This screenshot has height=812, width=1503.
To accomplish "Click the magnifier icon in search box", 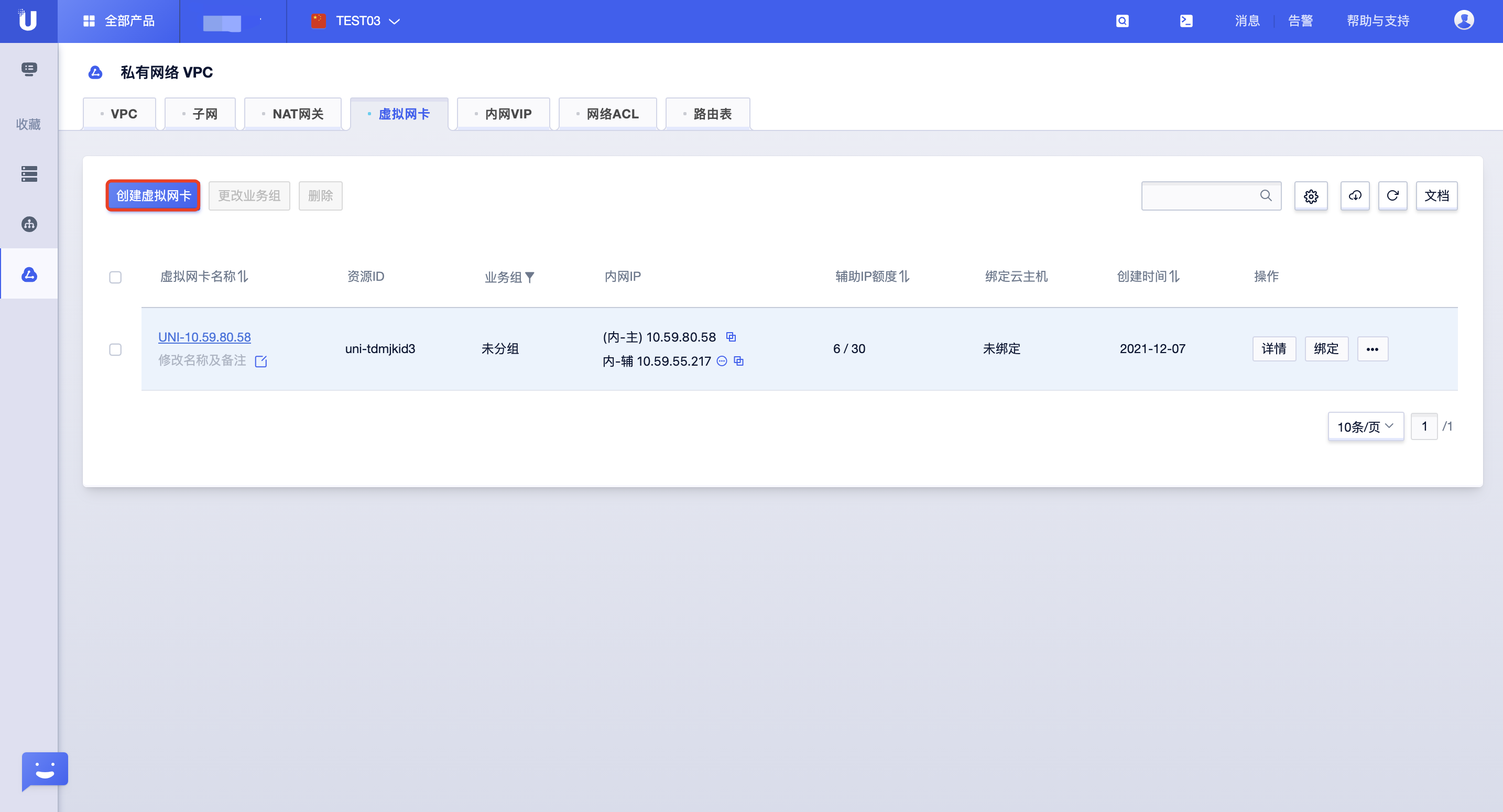I will (x=1266, y=195).
